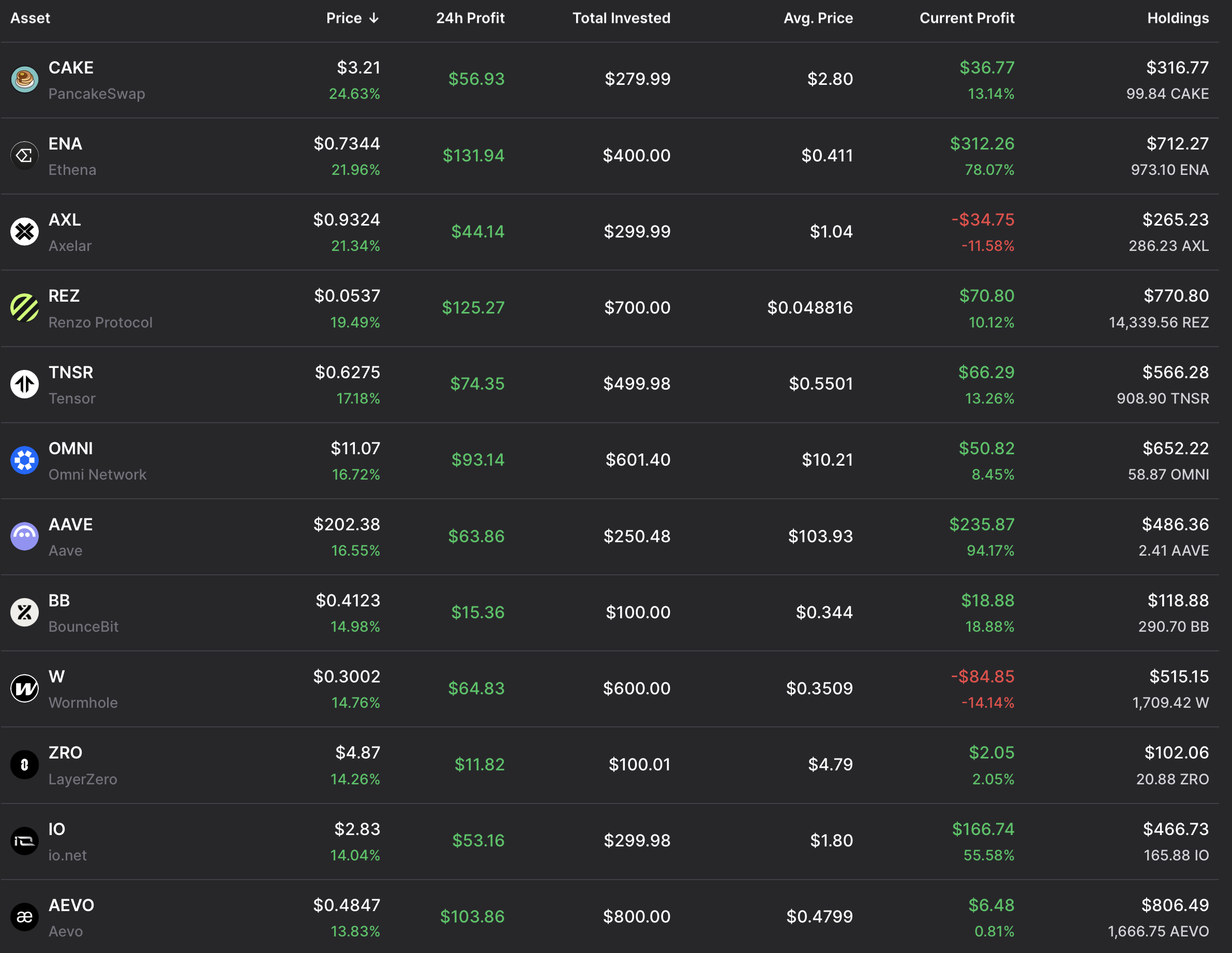Click the Holdings column header
The width and height of the screenshot is (1232, 953).
click(1178, 18)
